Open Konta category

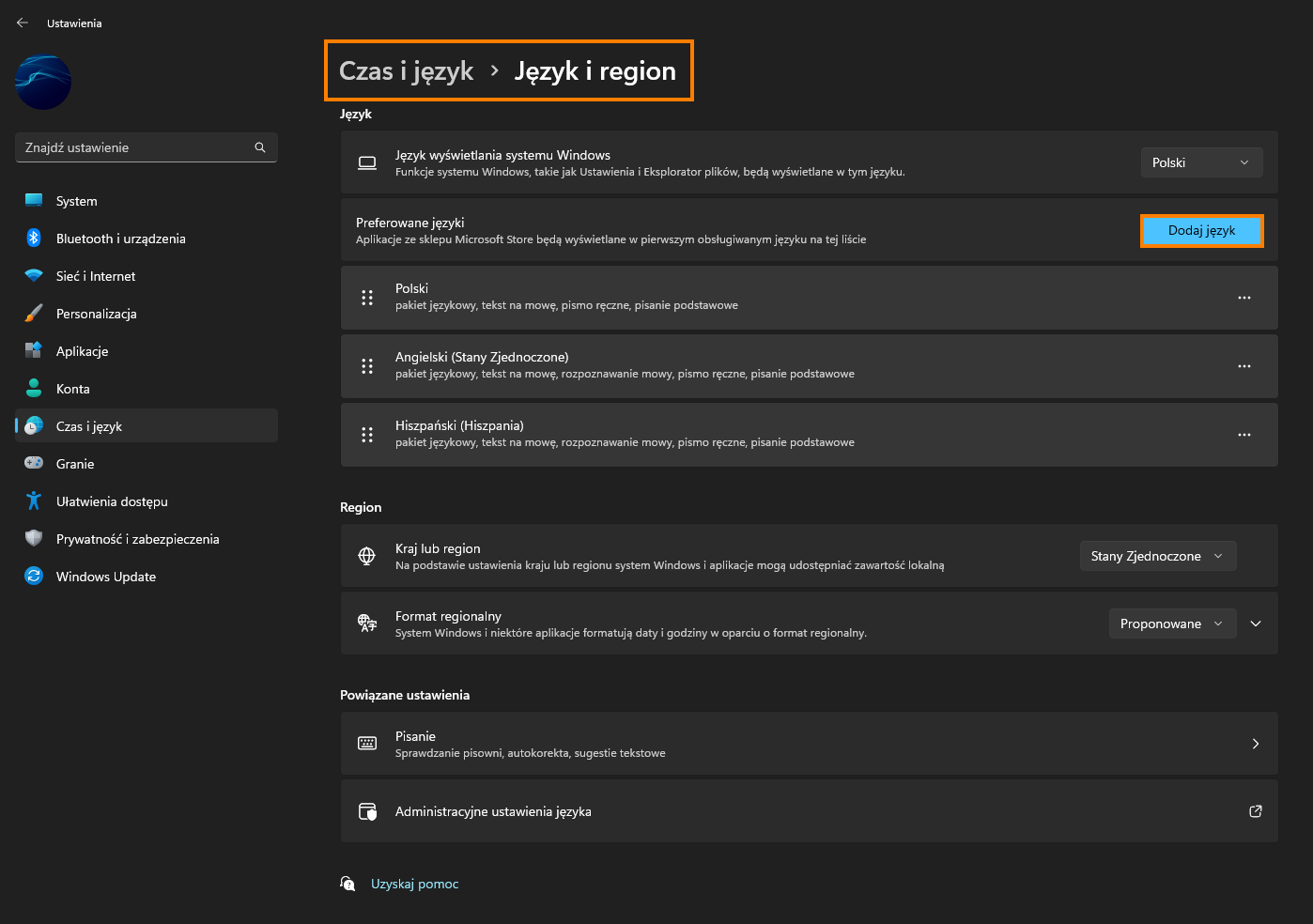(147, 389)
